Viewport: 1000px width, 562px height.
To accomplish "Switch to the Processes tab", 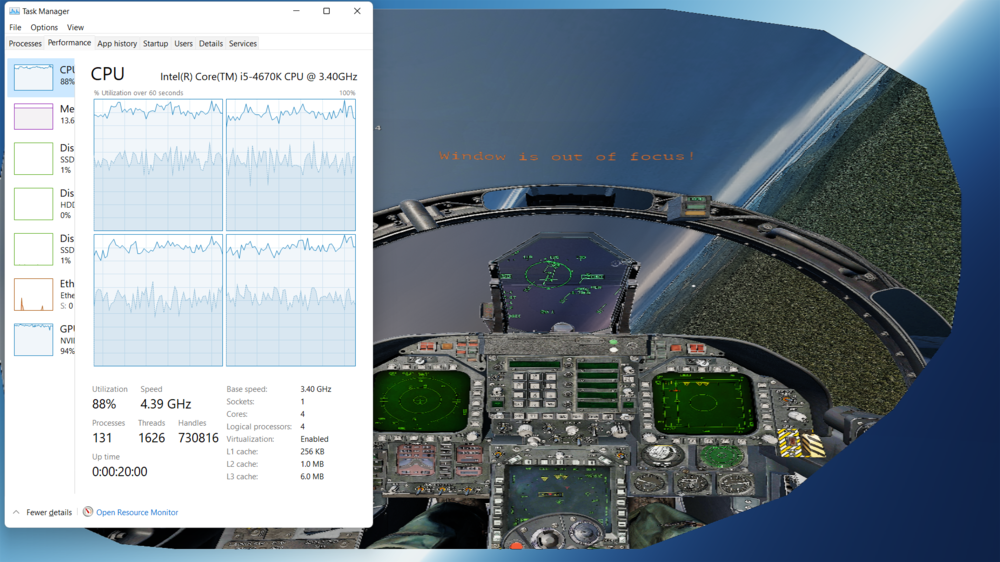I will click(25, 43).
